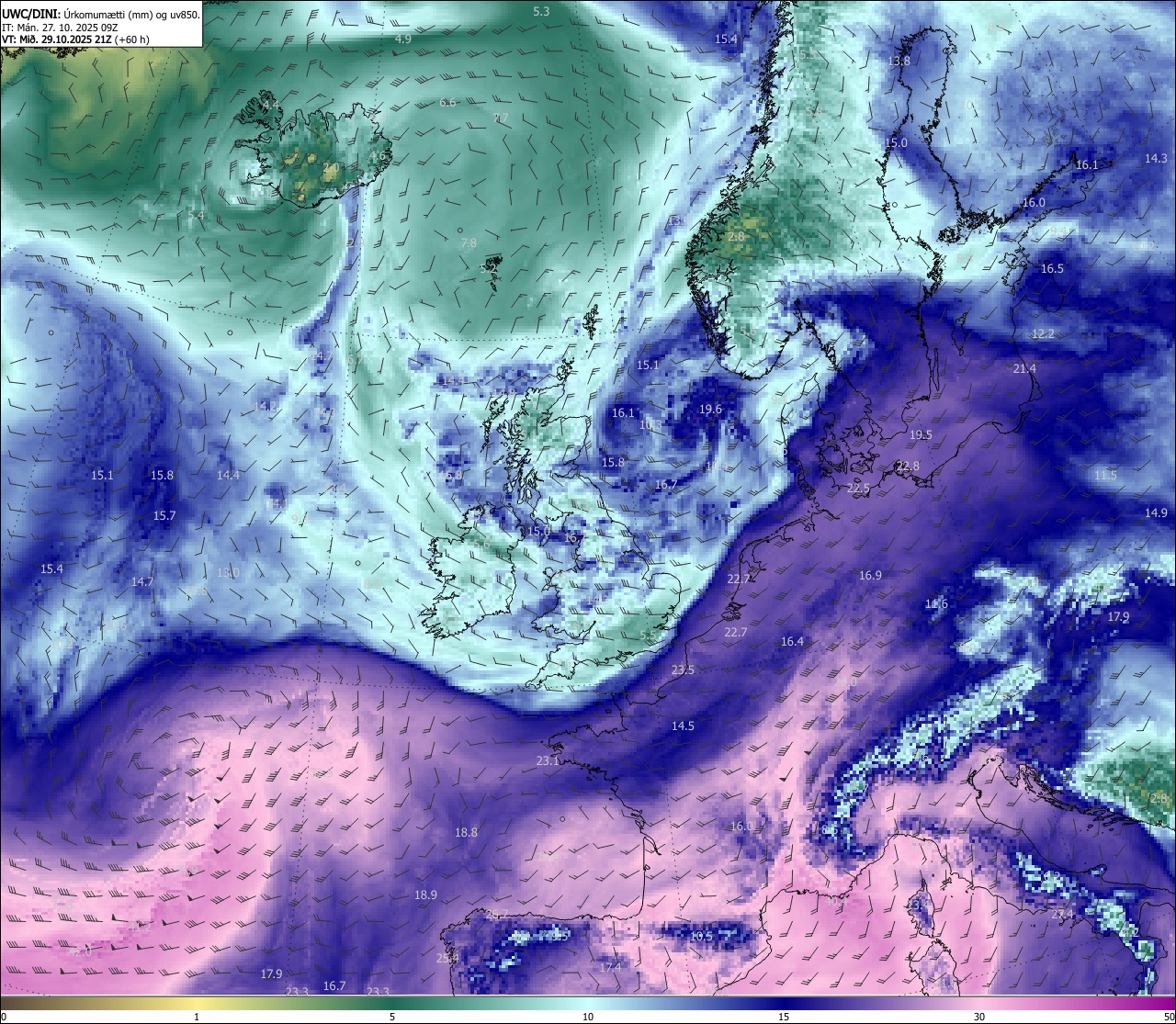Select the 16.5 value label
Image resolution: width=1176 pixels, height=1024 pixels.
pyautogui.click(x=1052, y=268)
